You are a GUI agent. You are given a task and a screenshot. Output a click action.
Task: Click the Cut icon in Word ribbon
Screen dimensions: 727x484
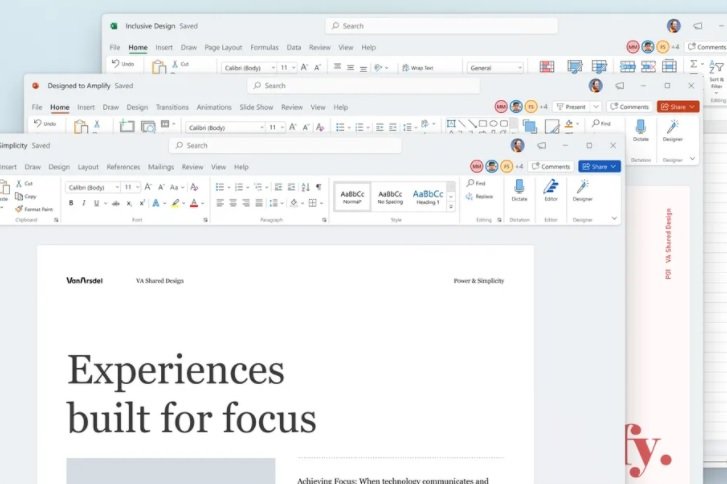coord(19,184)
